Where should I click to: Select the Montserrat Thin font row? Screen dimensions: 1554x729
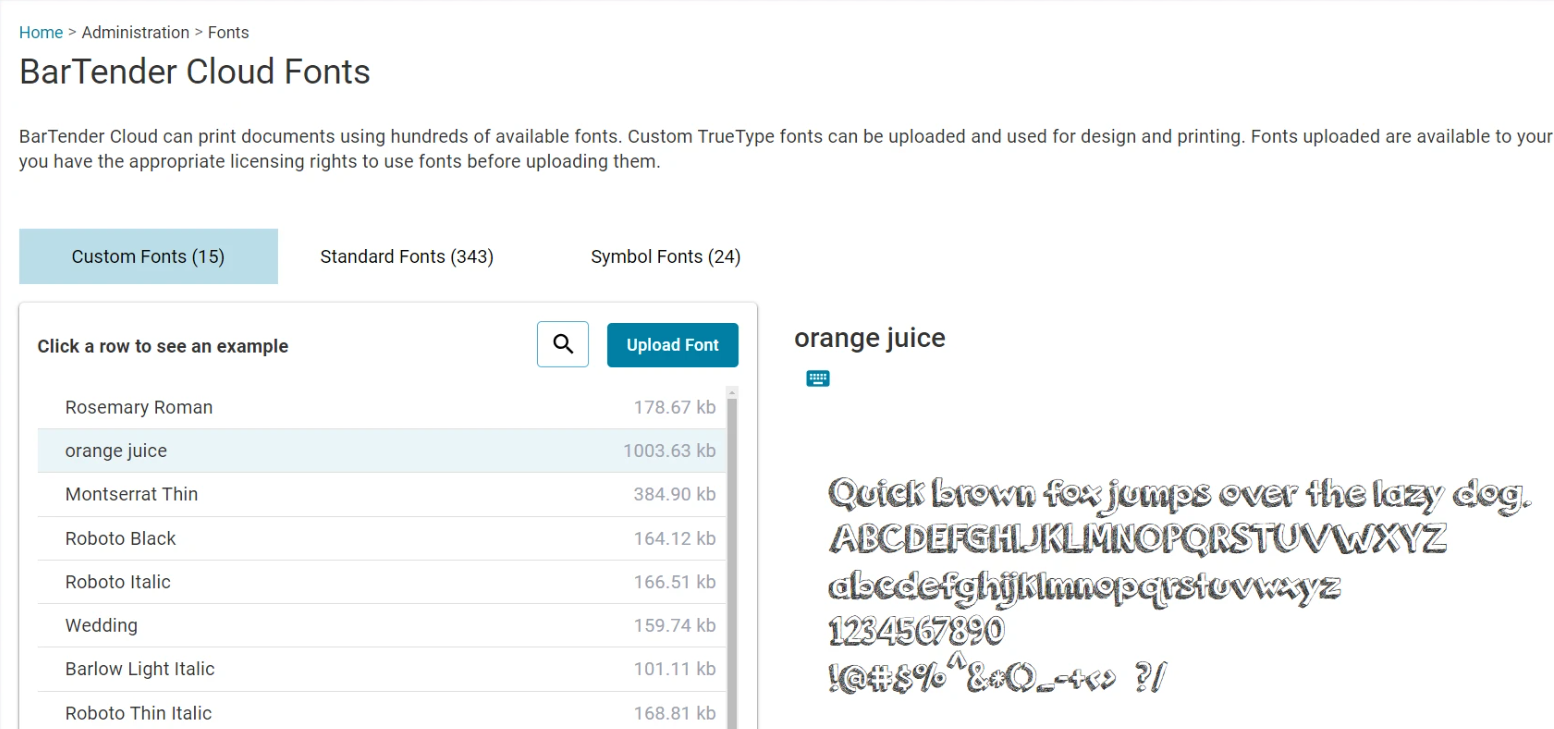click(x=382, y=494)
